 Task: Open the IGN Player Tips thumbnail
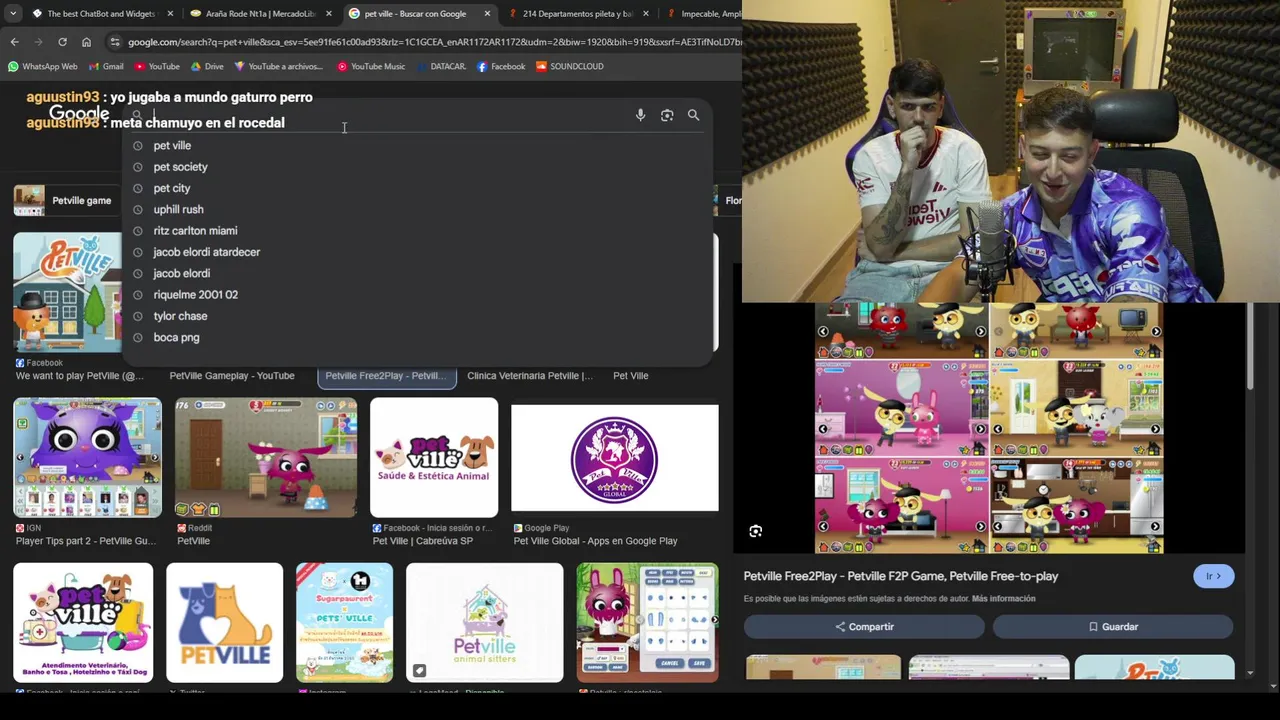(87, 458)
